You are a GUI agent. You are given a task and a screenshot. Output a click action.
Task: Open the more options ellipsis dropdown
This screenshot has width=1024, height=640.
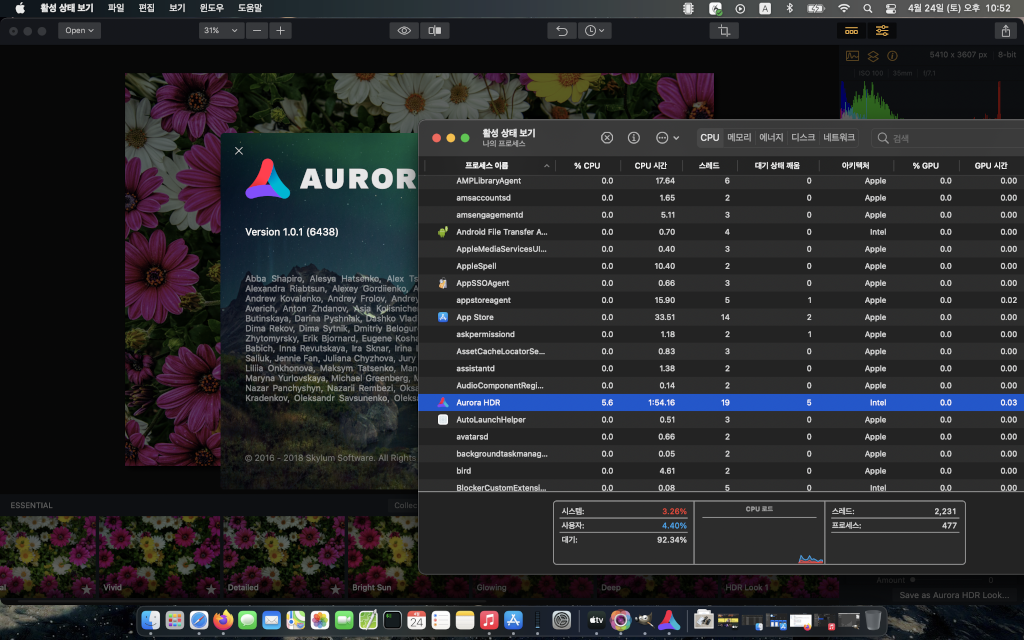pos(667,138)
